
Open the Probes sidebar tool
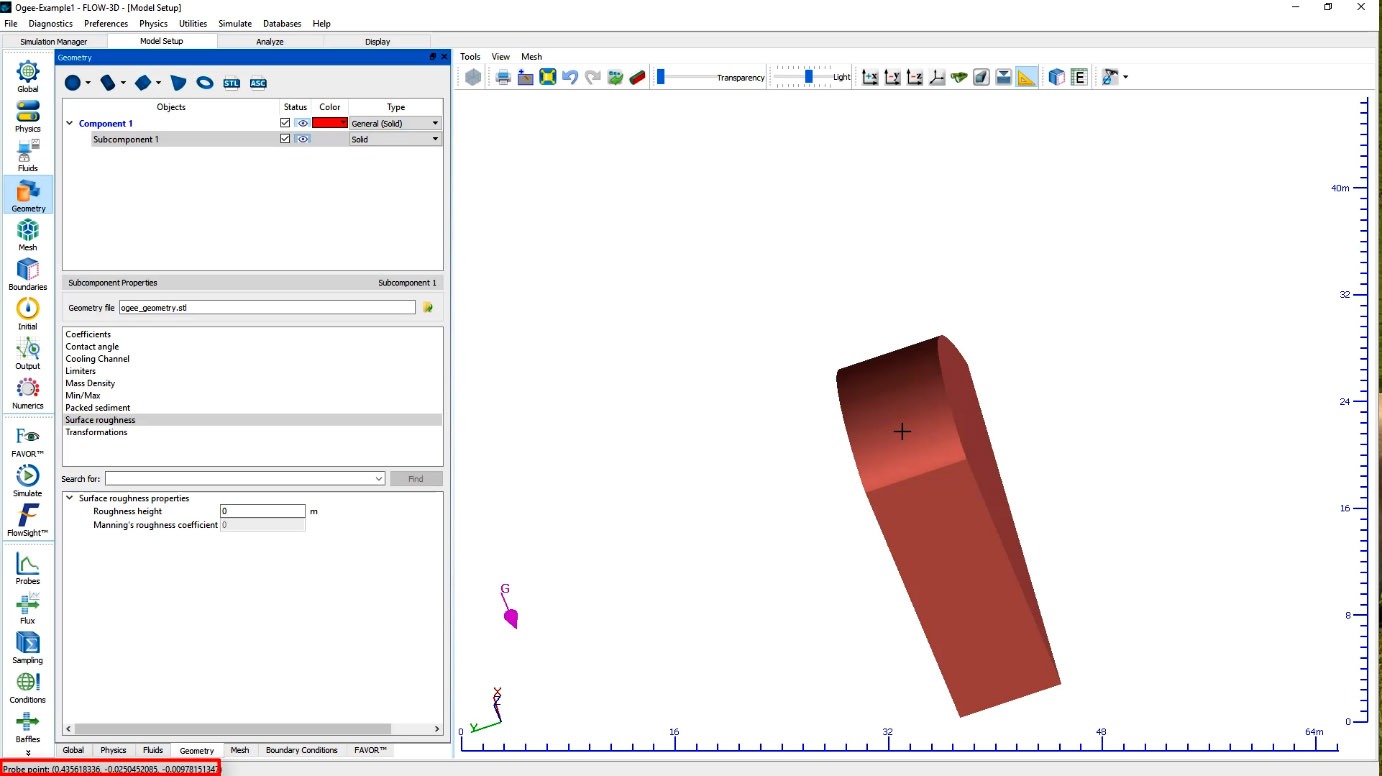point(28,568)
